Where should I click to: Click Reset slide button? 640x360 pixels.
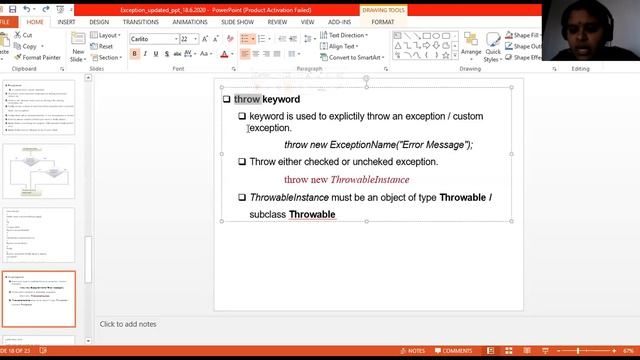coord(101,46)
